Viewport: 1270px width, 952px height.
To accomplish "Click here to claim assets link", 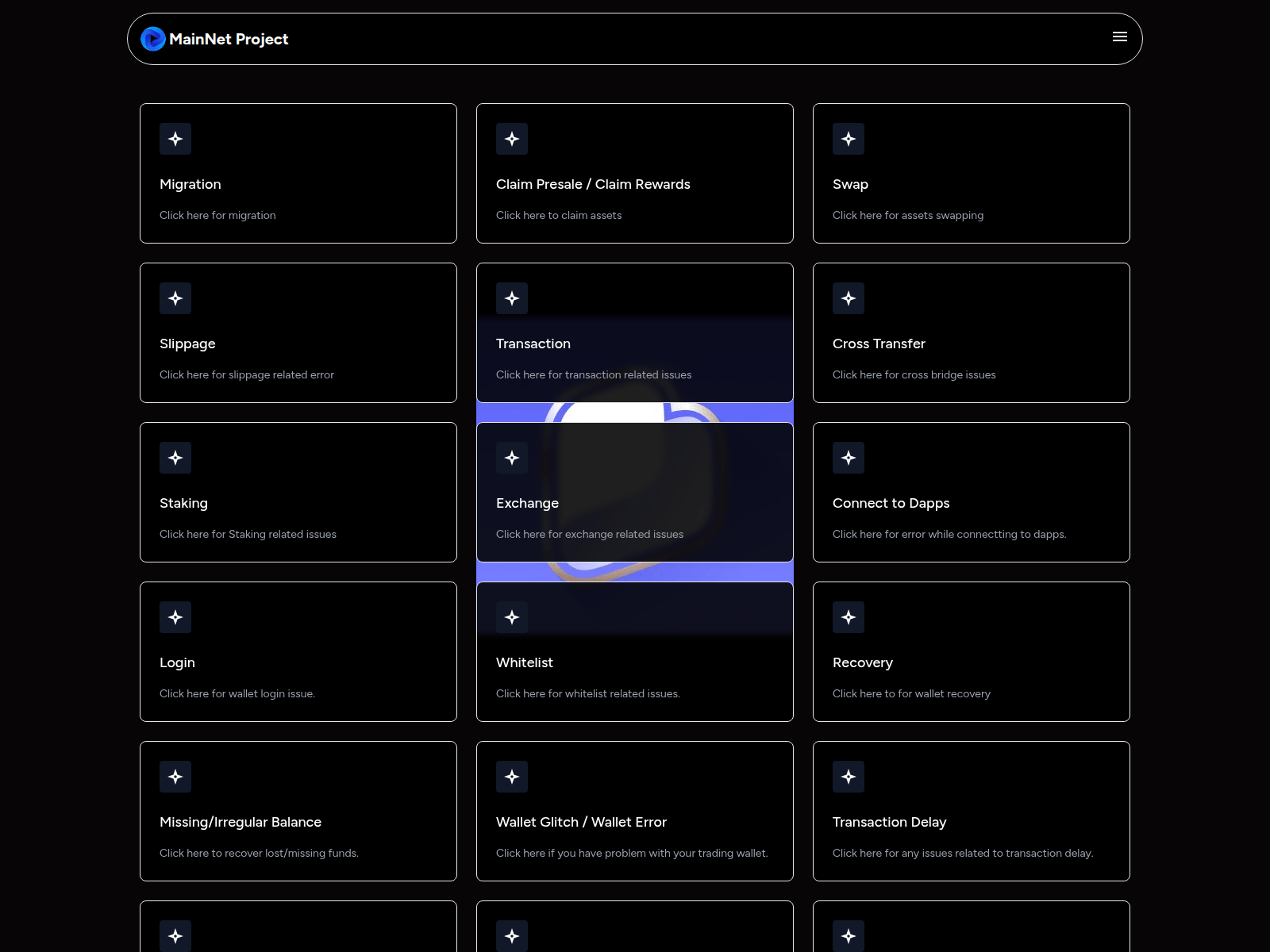I will pos(559,215).
